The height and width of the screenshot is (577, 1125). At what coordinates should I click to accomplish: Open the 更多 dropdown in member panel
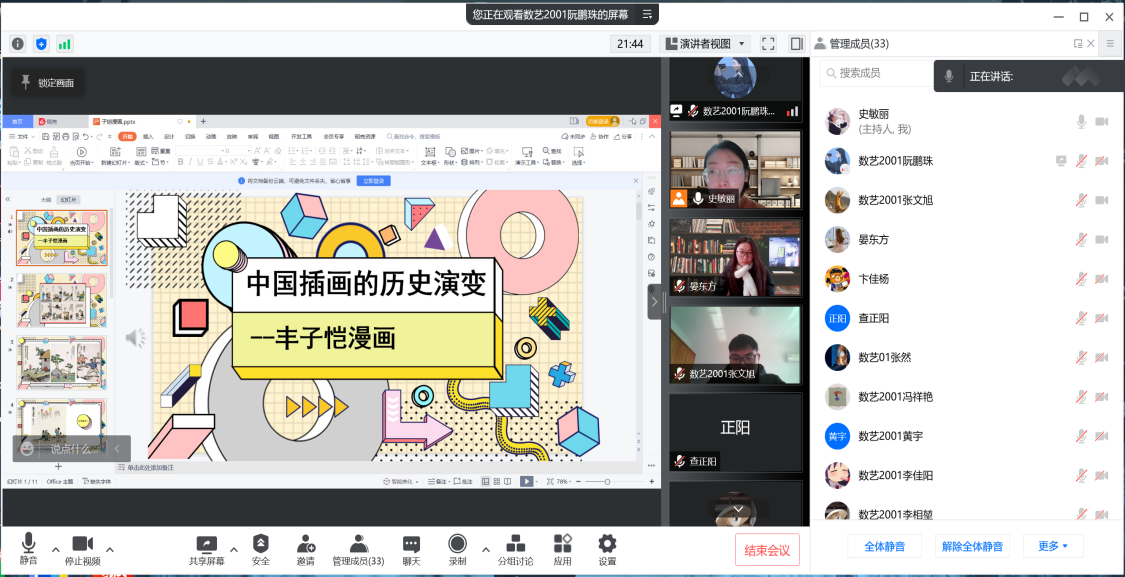(x=1053, y=546)
